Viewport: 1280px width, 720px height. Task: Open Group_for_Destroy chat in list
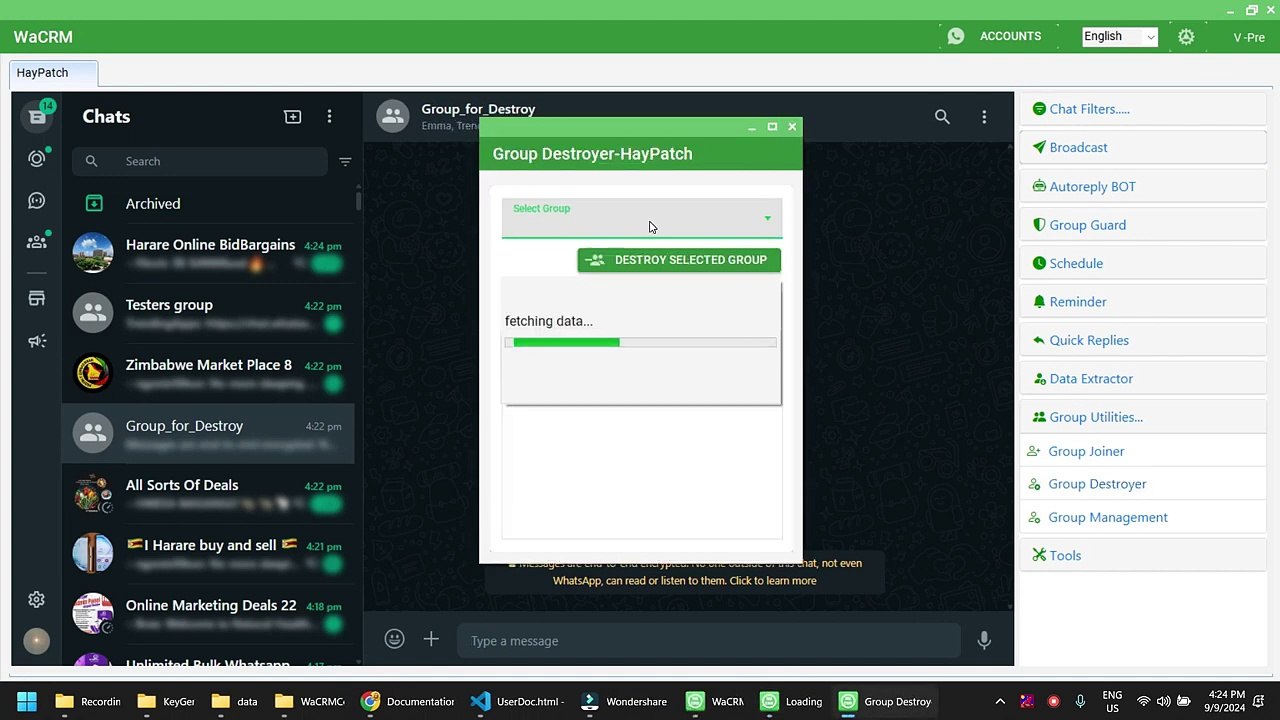pyautogui.click(x=208, y=434)
